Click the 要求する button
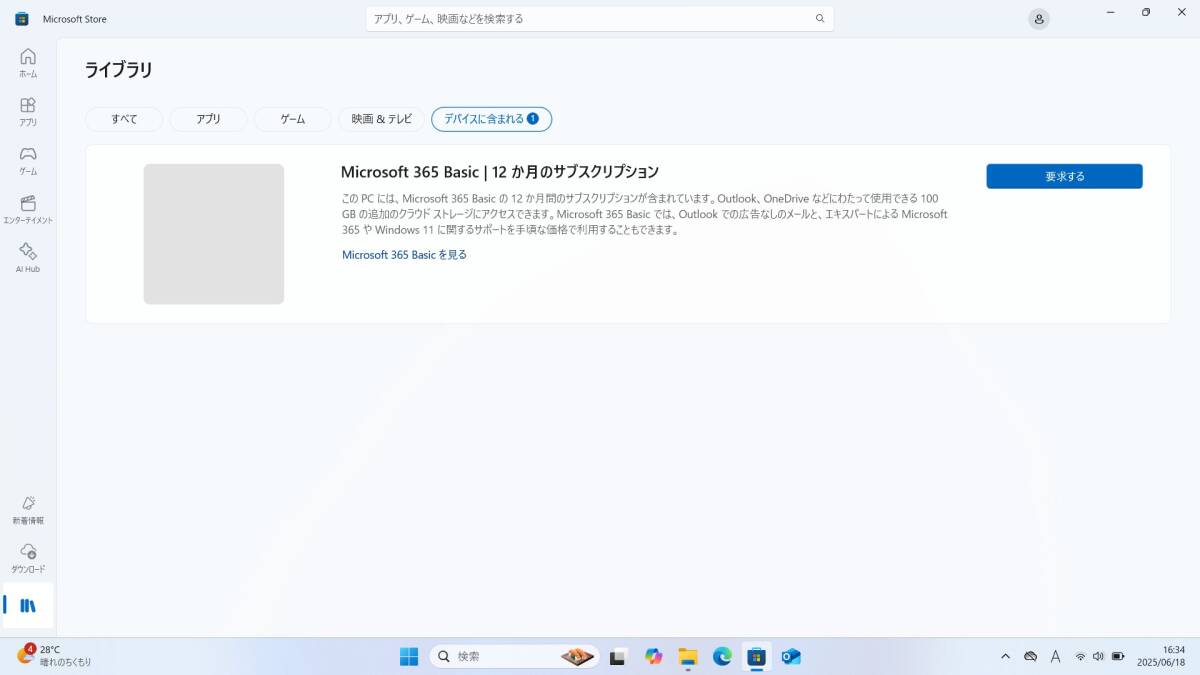The height and width of the screenshot is (675, 1200). click(x=1064, y=176)
